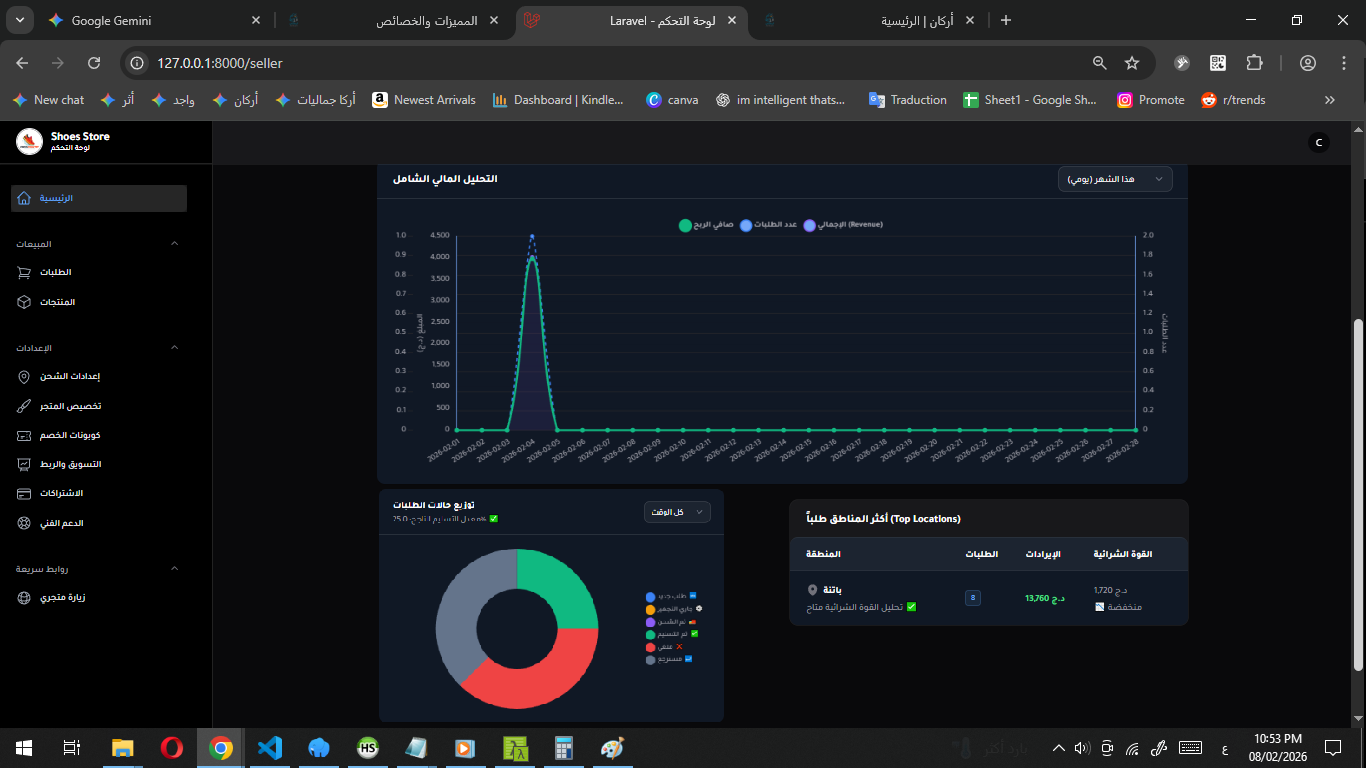Open زيارة متجري globe icon
The width and height of the screenshot is (1366, 768).
[x=24, y=598]
